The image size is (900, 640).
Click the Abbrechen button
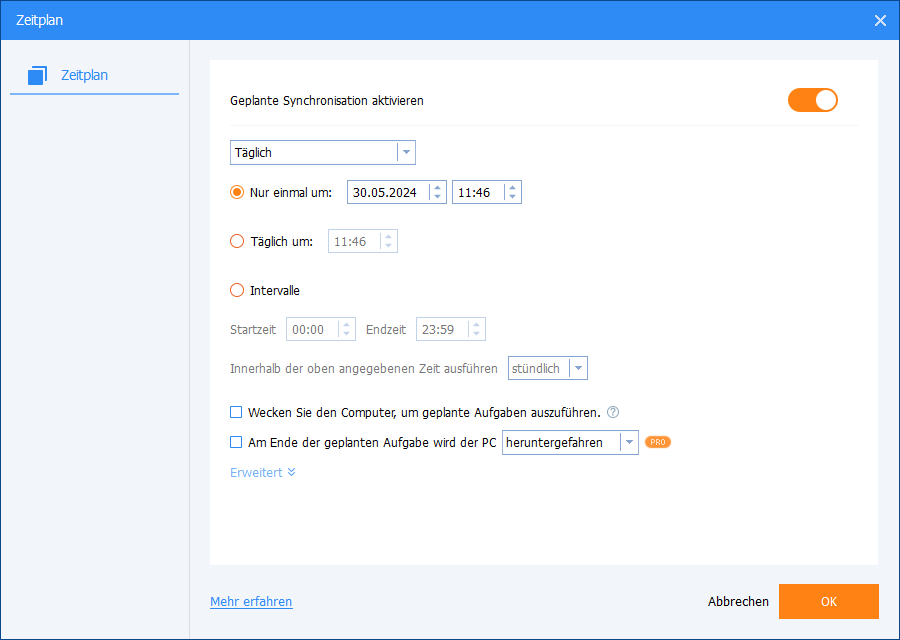pos(738,602)
